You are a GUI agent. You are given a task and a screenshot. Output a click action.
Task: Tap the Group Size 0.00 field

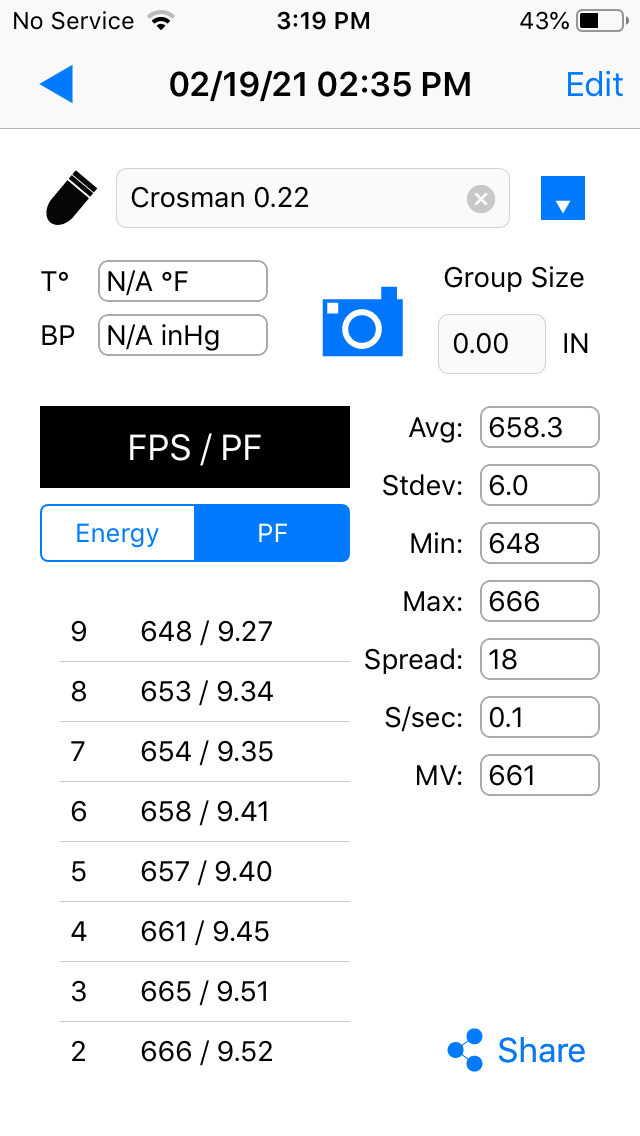pos(491,344)
